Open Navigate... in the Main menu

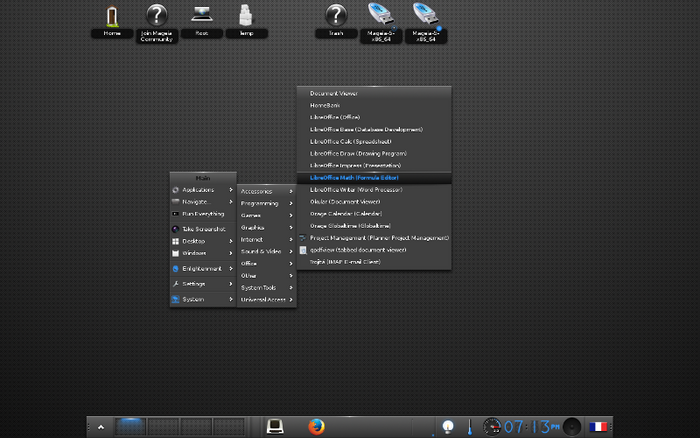pos(203,202)
